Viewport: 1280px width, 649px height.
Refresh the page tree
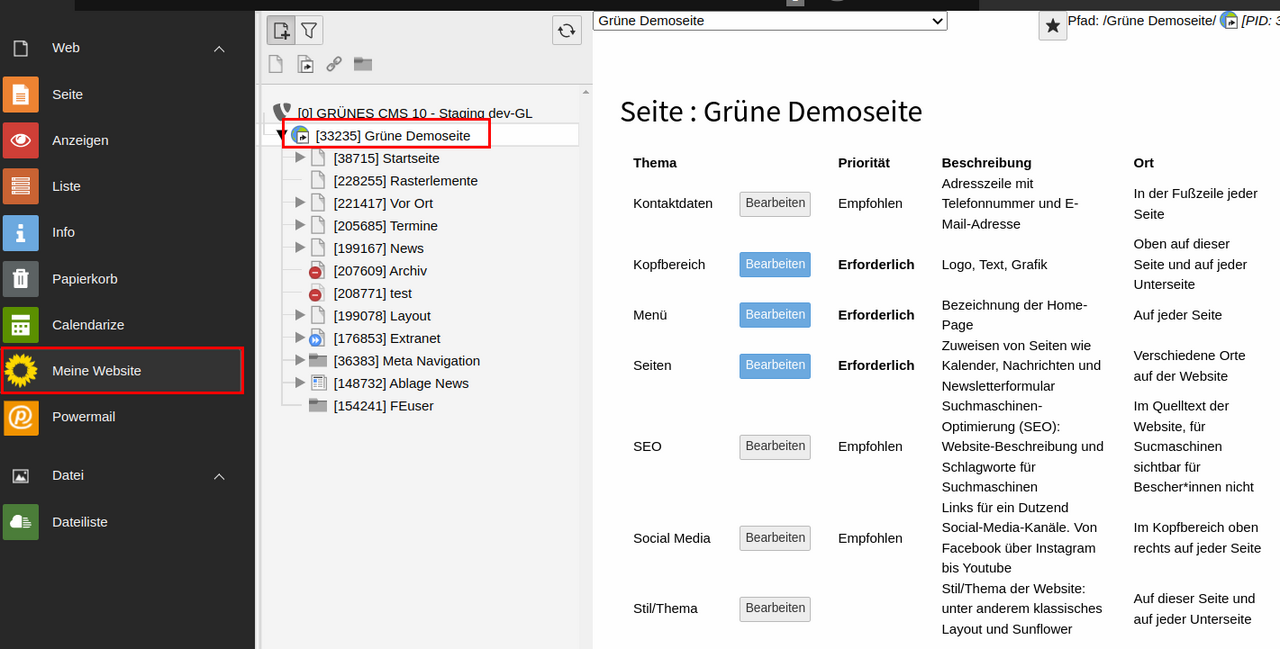pyautogui.click(x=567, y=31)
